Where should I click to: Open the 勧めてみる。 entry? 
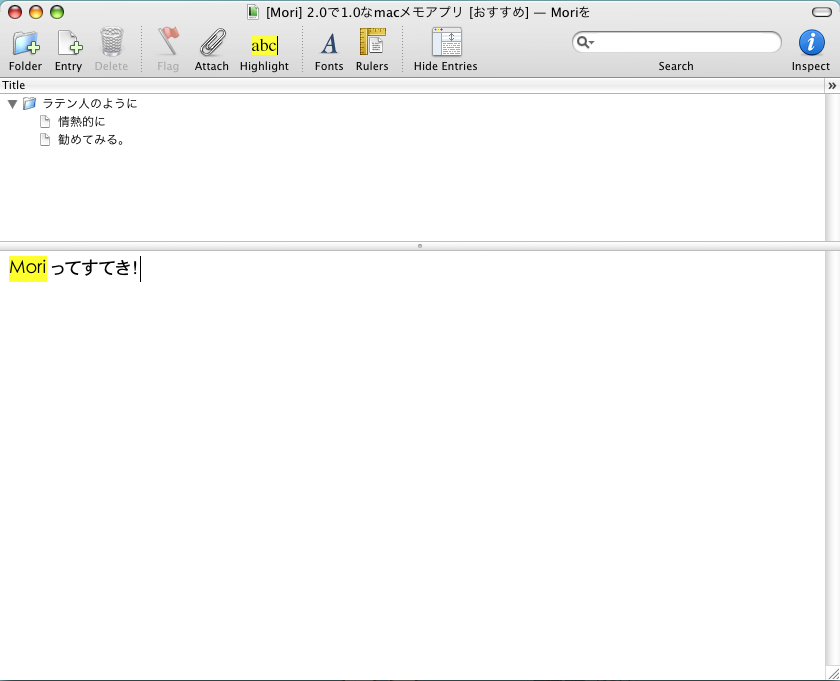click(x=91, y=140)
